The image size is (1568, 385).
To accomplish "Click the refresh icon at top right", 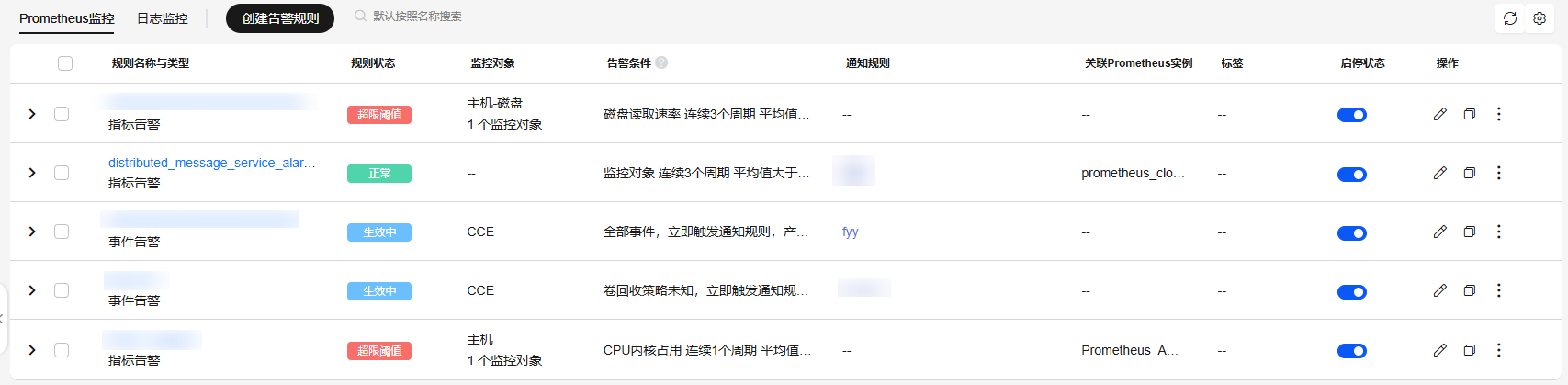I will tap(1509, 18).
